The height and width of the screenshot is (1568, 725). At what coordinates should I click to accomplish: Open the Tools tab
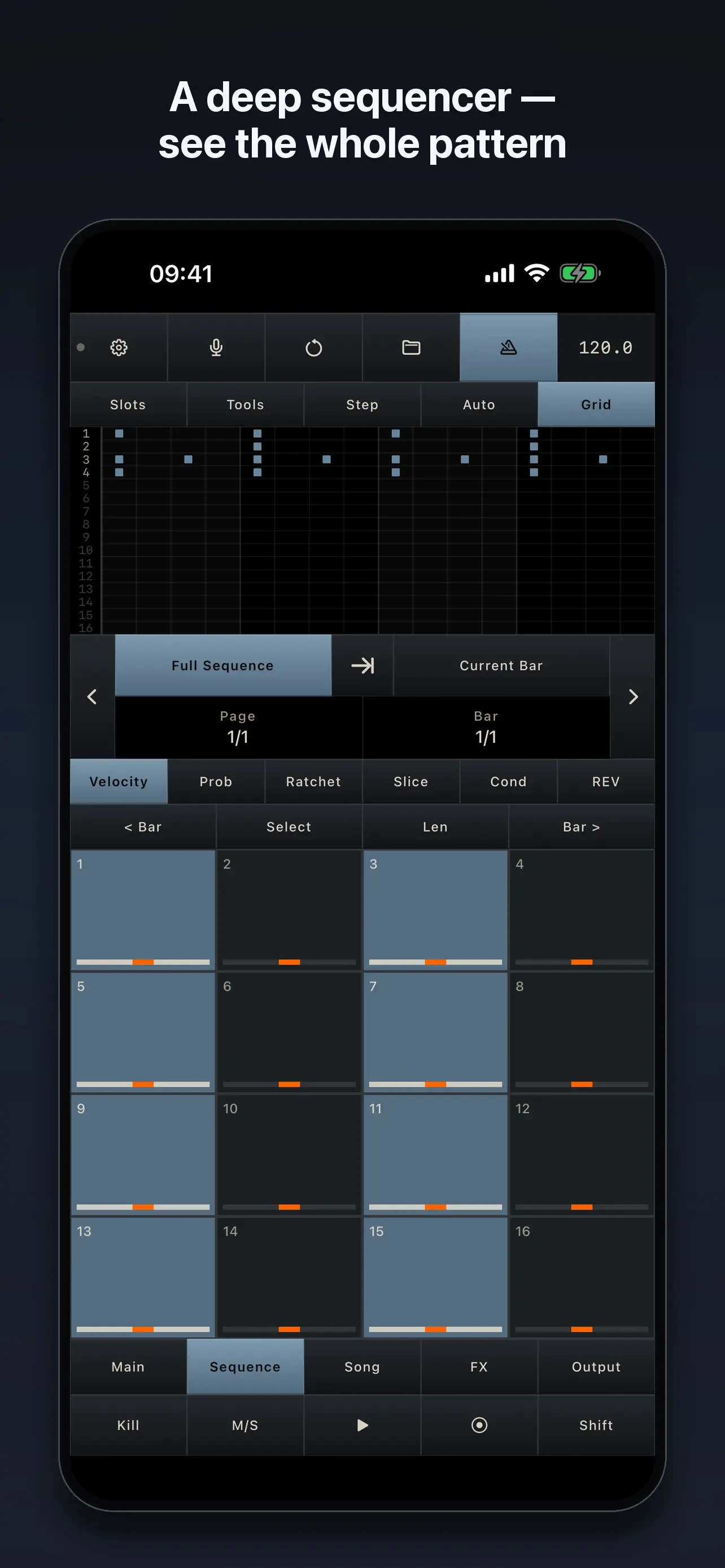[245, 405]
